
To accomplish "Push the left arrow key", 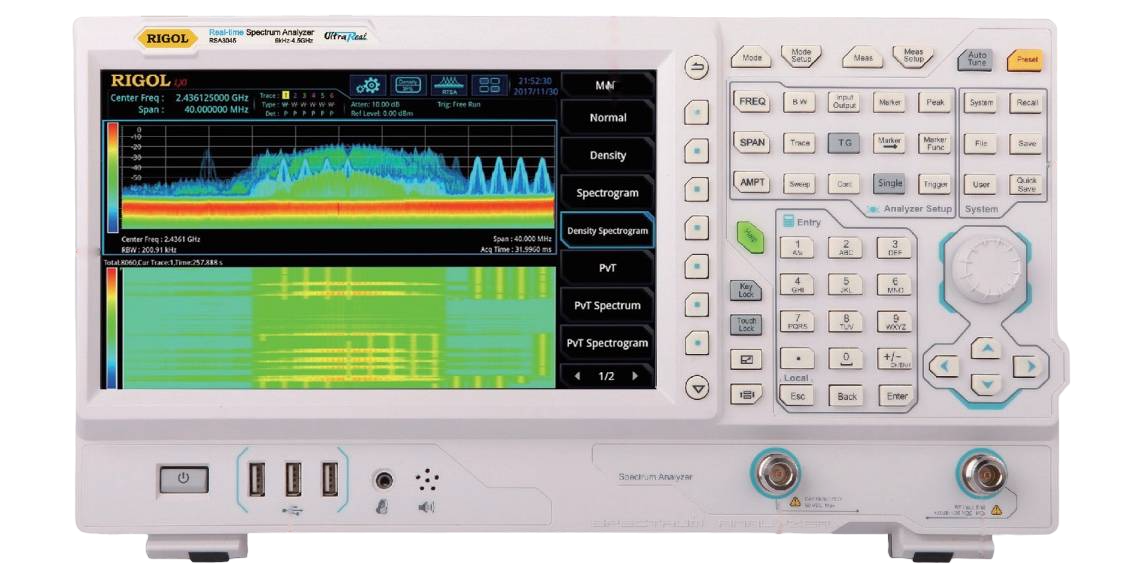I will point(944,366).
